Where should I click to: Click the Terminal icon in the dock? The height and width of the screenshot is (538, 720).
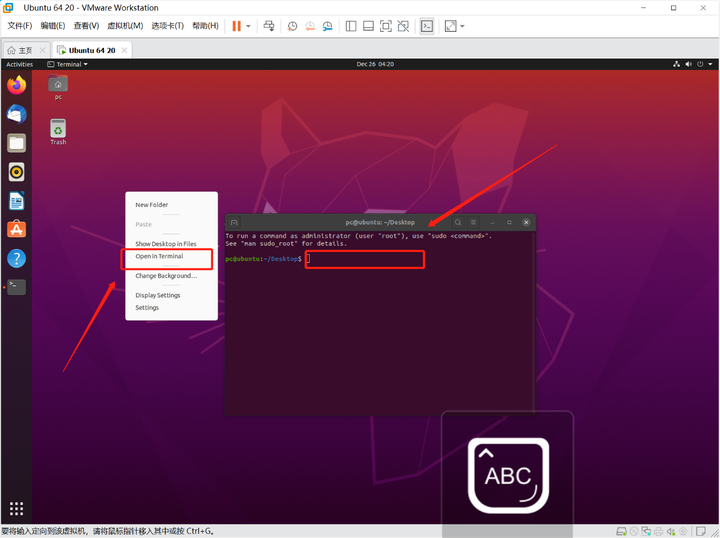pyautogui.click(x=17, y=287)
